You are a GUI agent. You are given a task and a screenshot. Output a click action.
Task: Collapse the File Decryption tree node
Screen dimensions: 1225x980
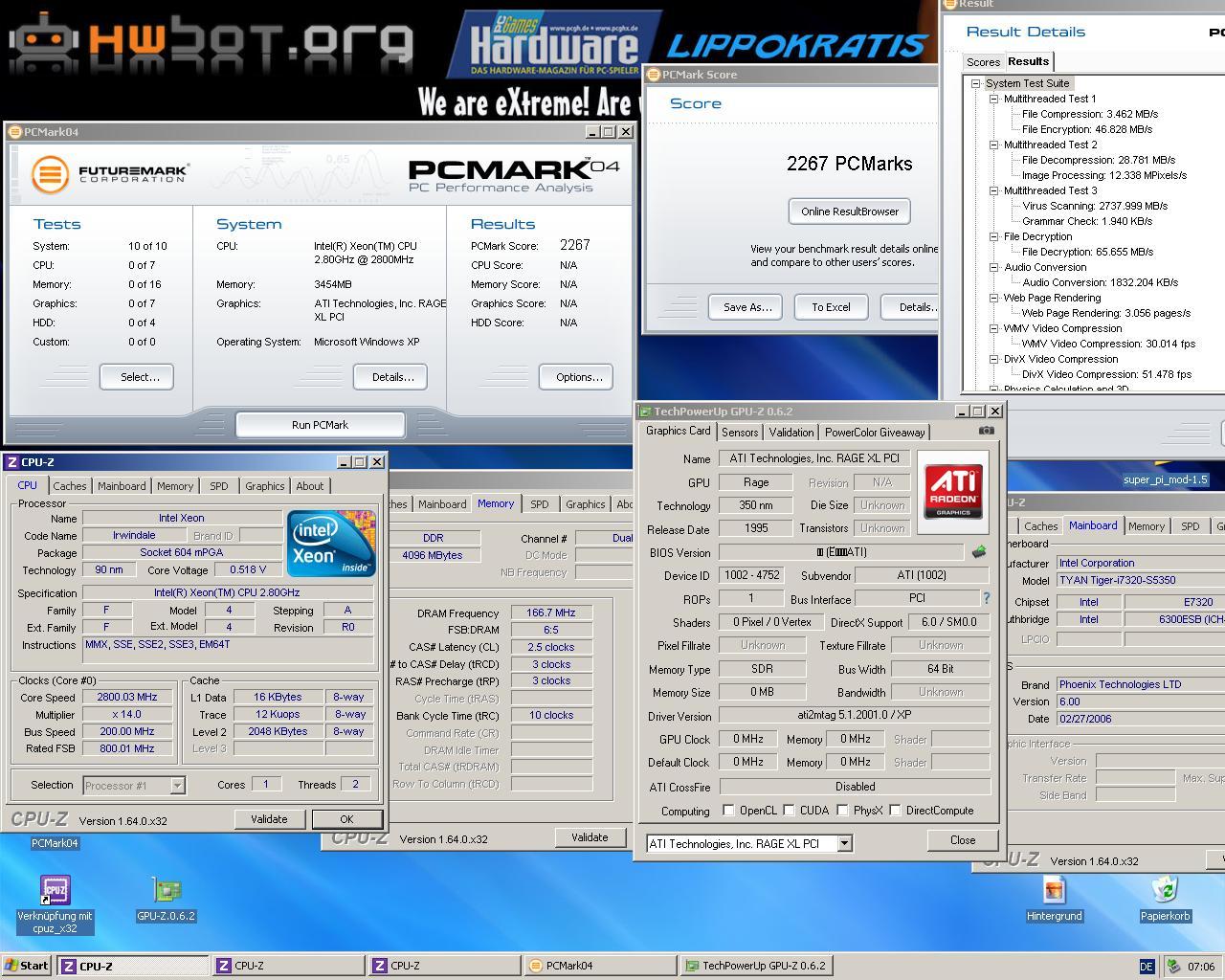[993, 236]
